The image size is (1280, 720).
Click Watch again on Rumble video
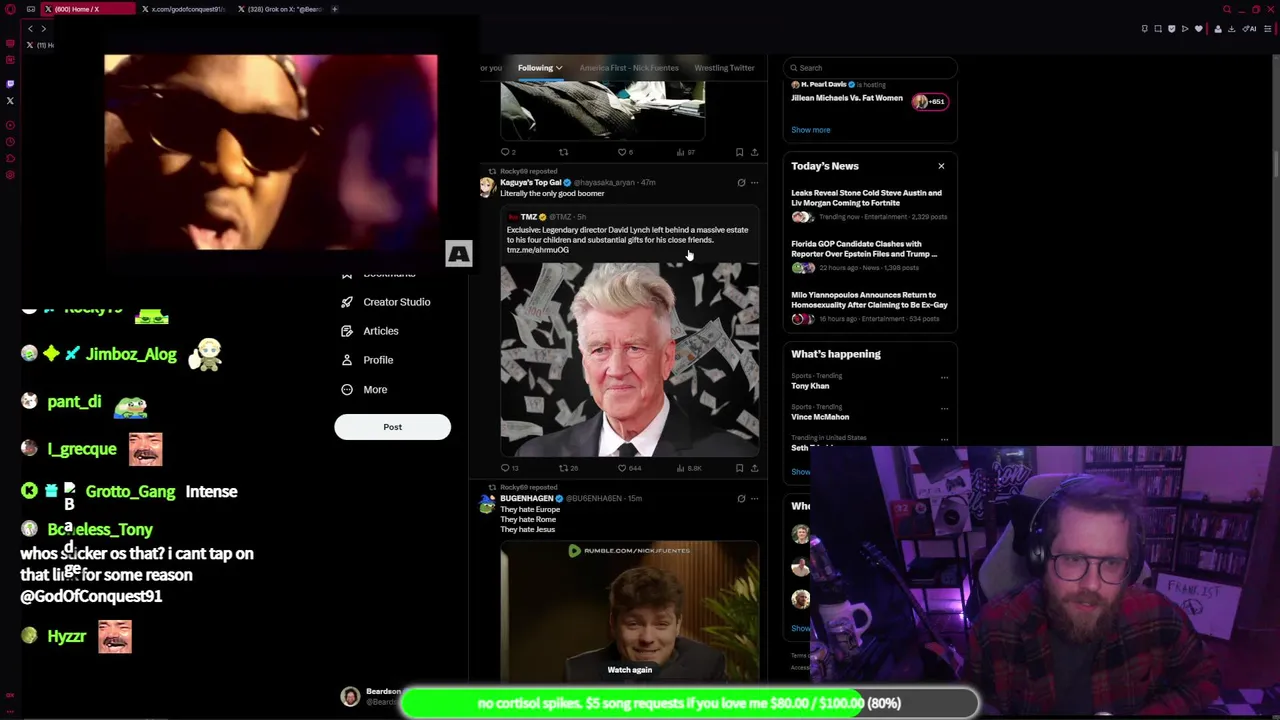629,670
